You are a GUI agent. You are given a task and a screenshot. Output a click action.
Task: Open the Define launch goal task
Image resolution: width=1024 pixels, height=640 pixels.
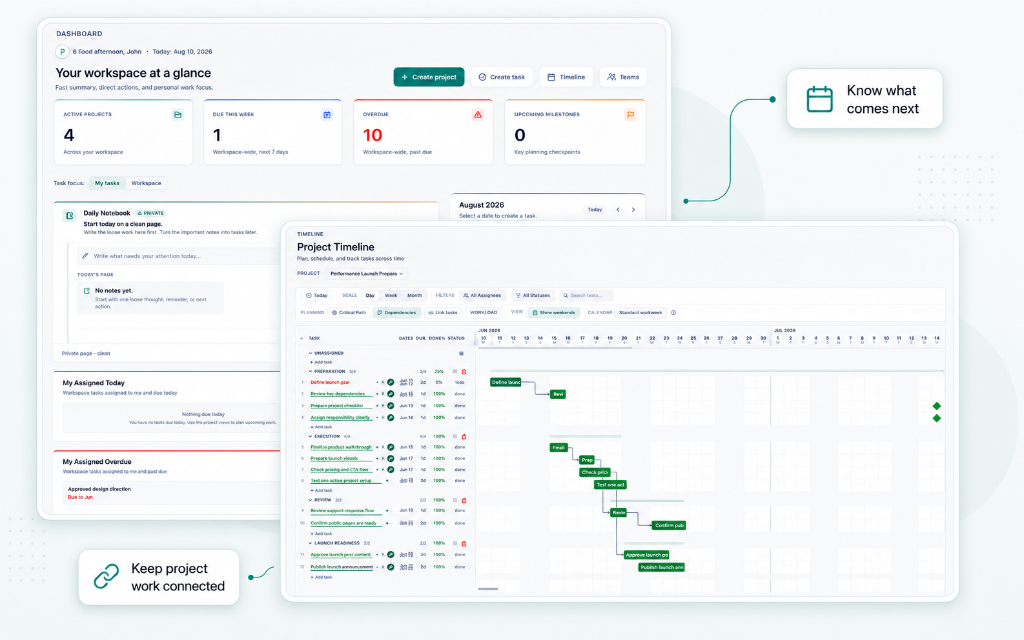(330, 382)
